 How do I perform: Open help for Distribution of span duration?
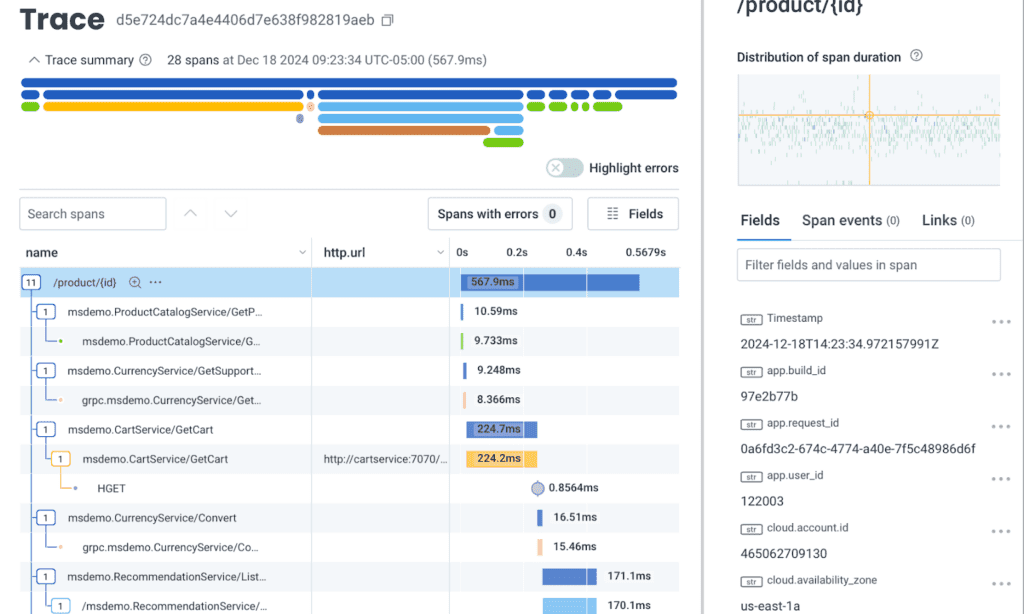point(917,57)
